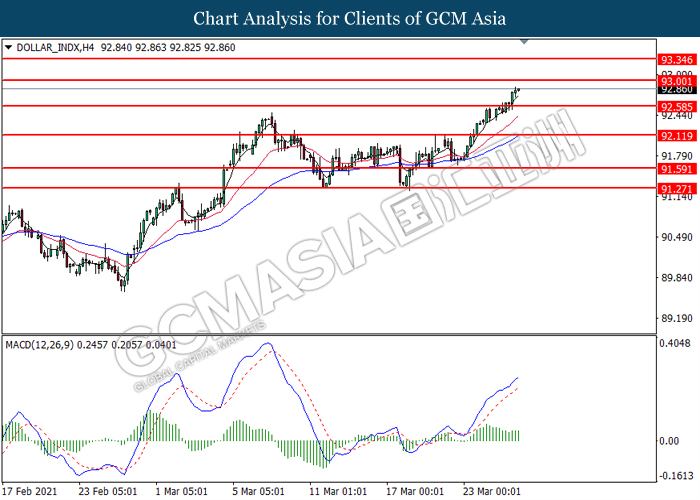Click the 89.840 price axis label

pos(676,278)
